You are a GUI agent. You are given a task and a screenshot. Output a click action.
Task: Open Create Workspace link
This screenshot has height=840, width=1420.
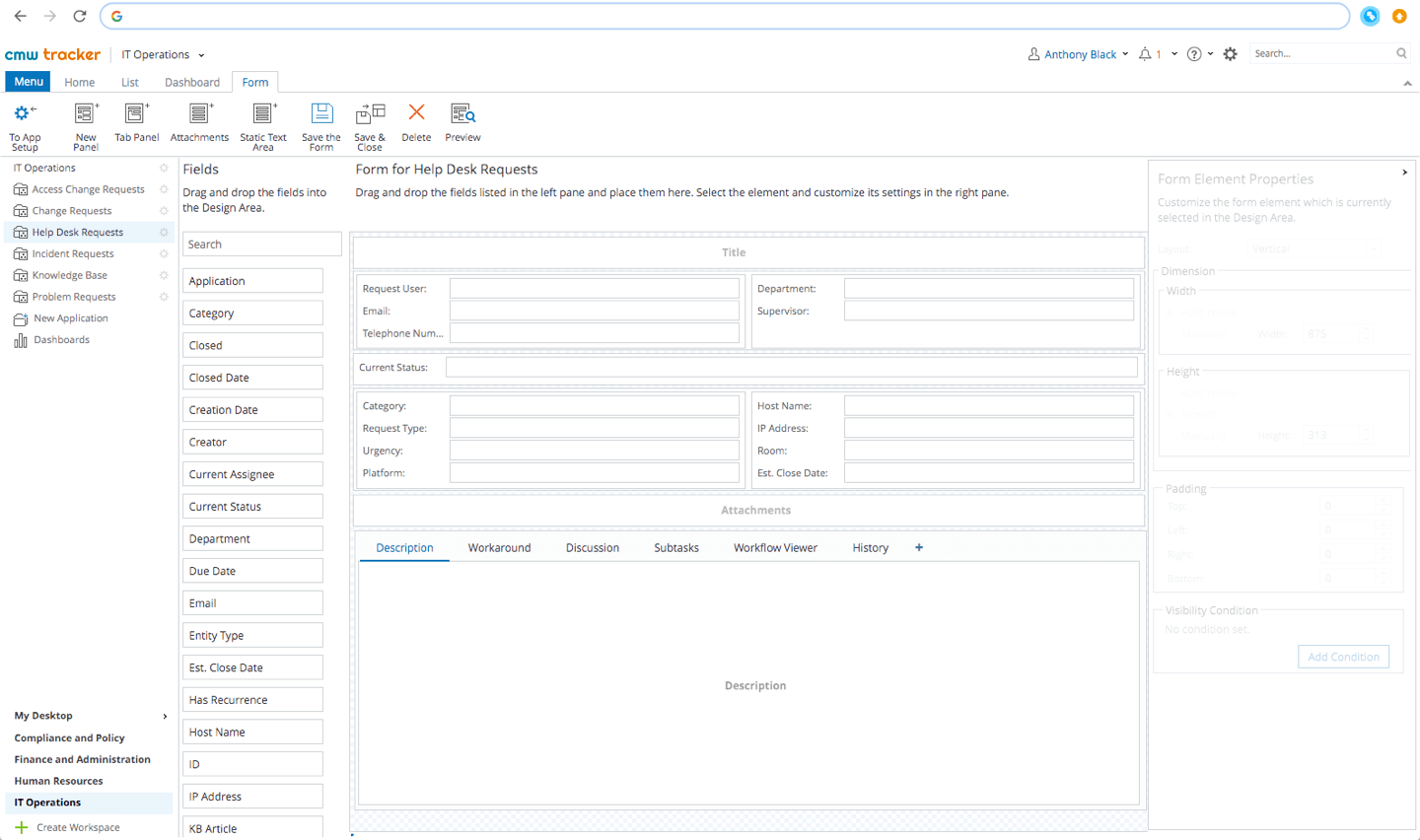point(78,828)
